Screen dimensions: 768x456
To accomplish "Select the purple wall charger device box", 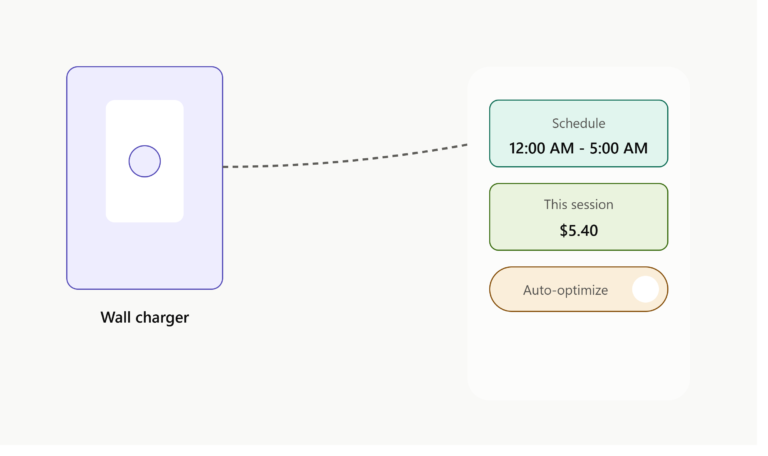I will 144,178.
